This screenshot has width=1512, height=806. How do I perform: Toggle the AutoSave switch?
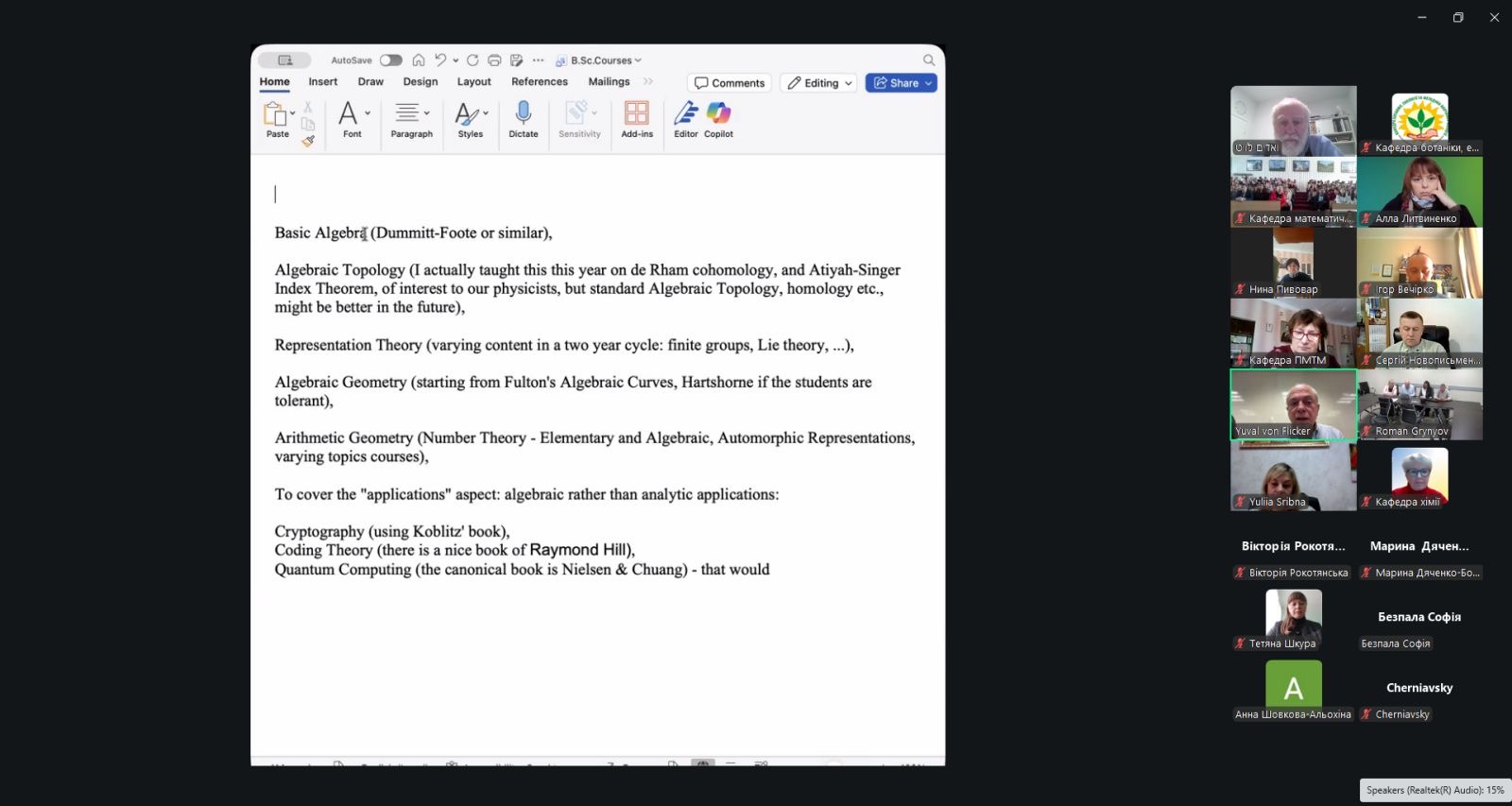[x=390, y=60]
